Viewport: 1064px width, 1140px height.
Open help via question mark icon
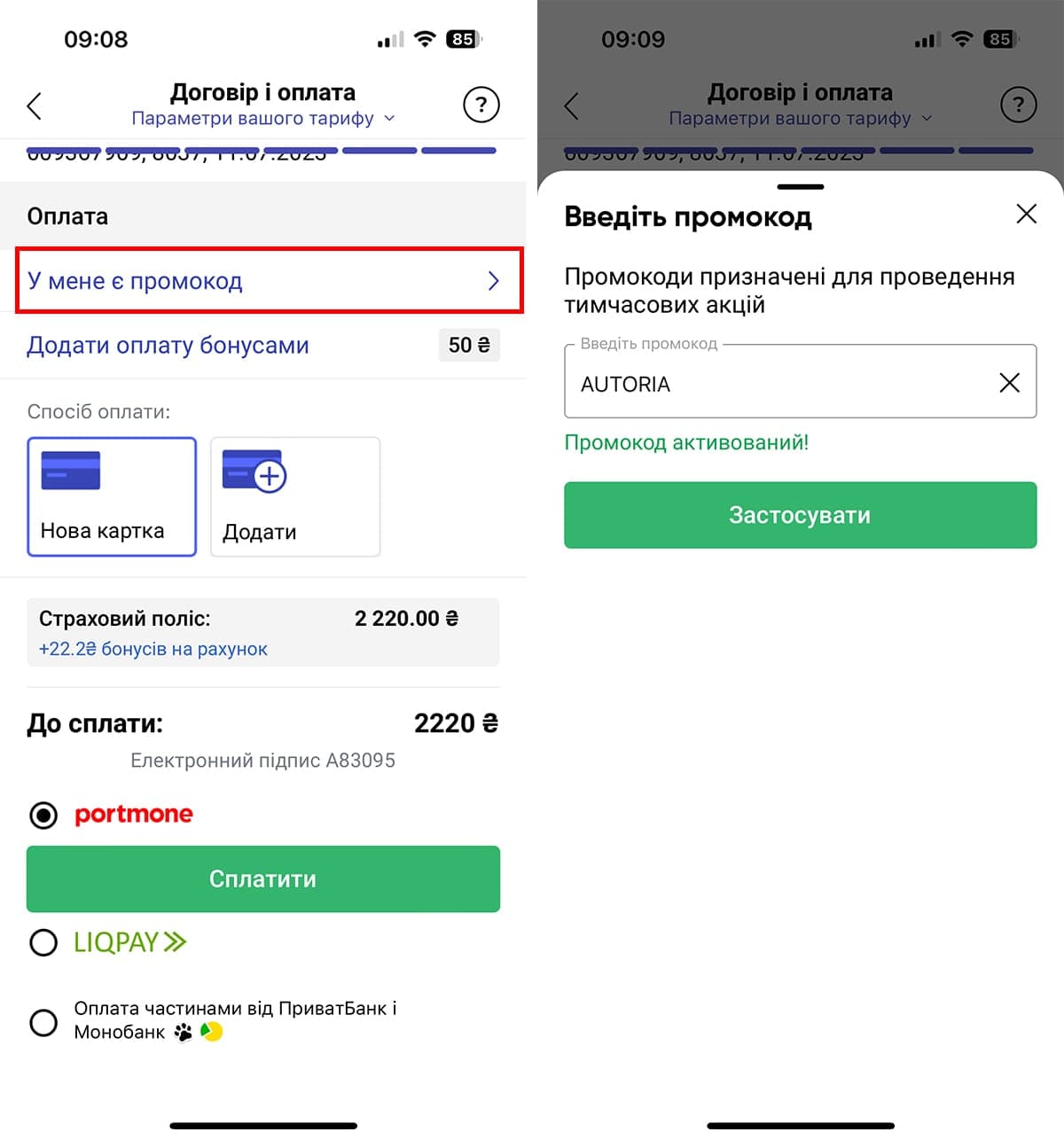(x=481, y=105)
